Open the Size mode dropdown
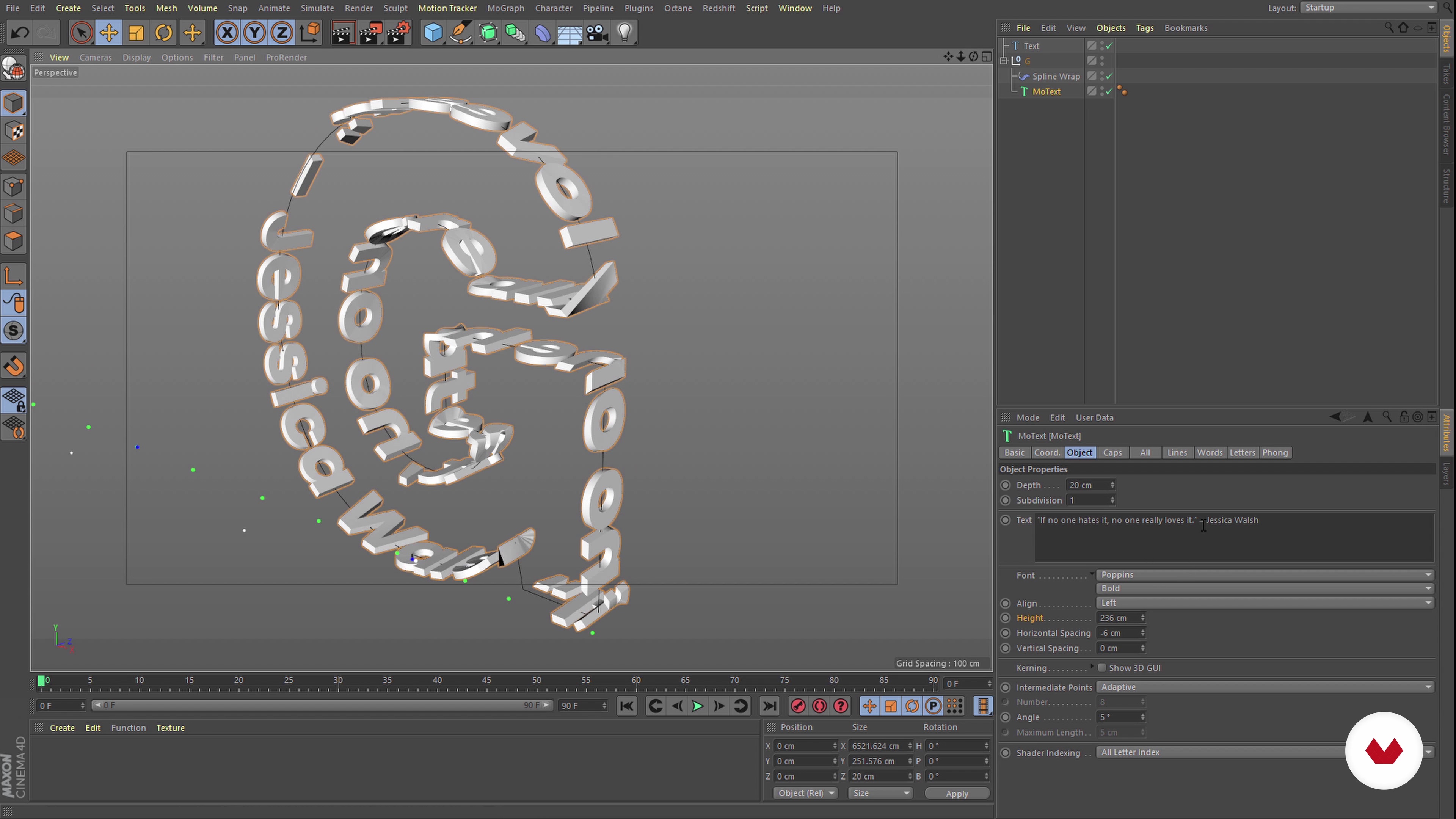The width and height of the screenshot is (1456, 819). coord(880,794)
